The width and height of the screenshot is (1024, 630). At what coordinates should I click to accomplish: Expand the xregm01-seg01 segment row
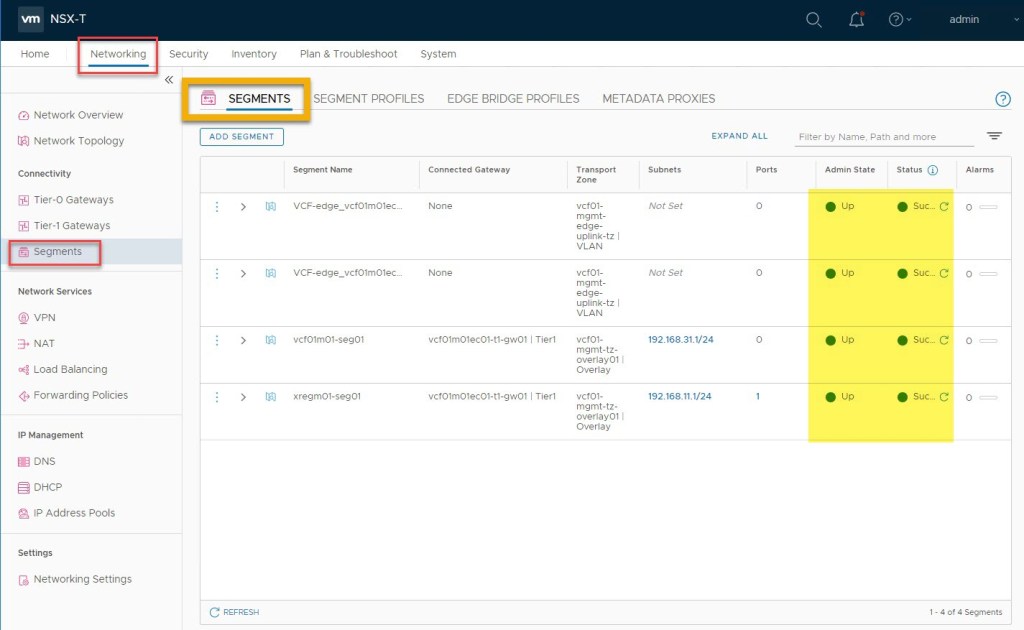[x=243, y=397]
